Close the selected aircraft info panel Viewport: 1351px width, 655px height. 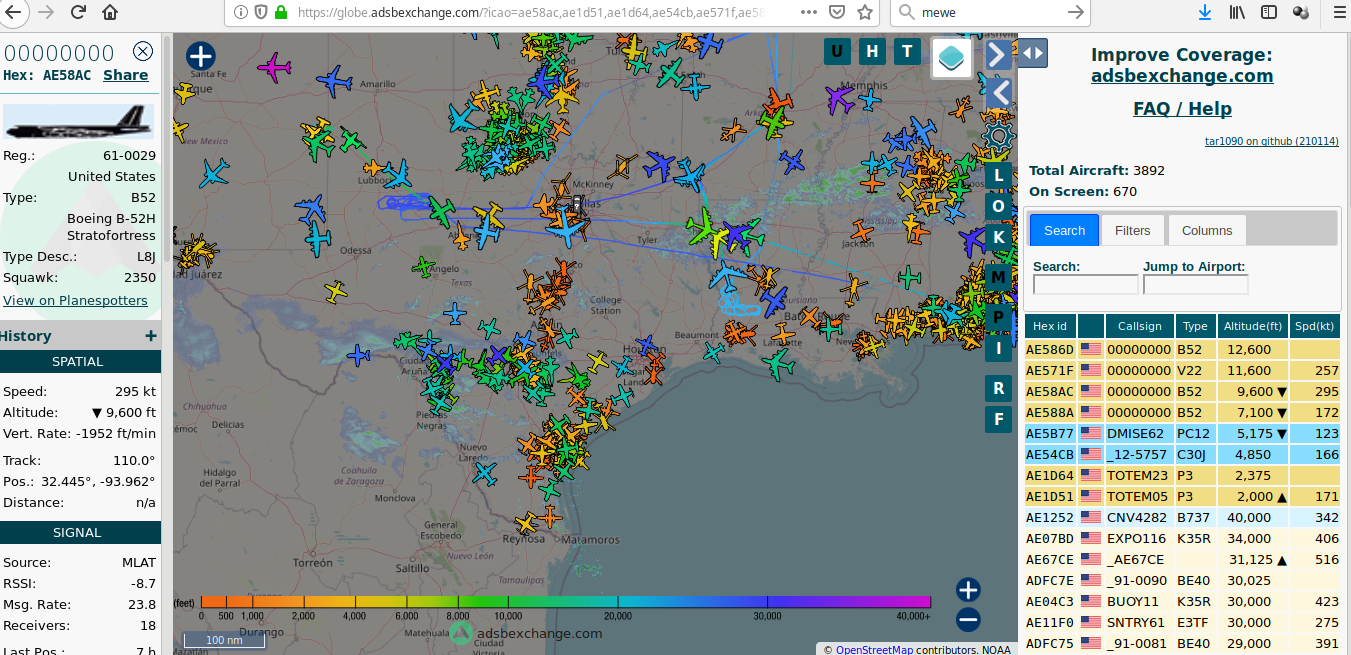tap(143, 52)
